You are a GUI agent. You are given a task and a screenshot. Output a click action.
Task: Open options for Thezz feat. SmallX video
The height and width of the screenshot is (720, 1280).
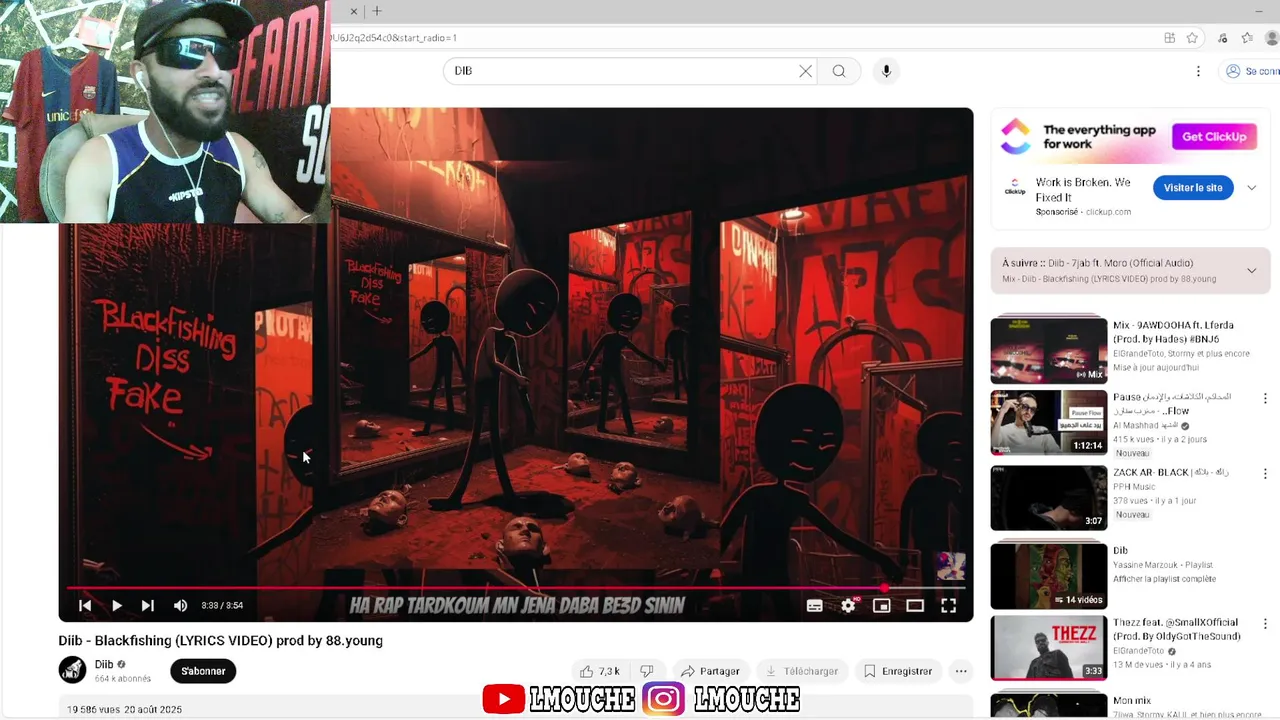[x=1265, y=623]
